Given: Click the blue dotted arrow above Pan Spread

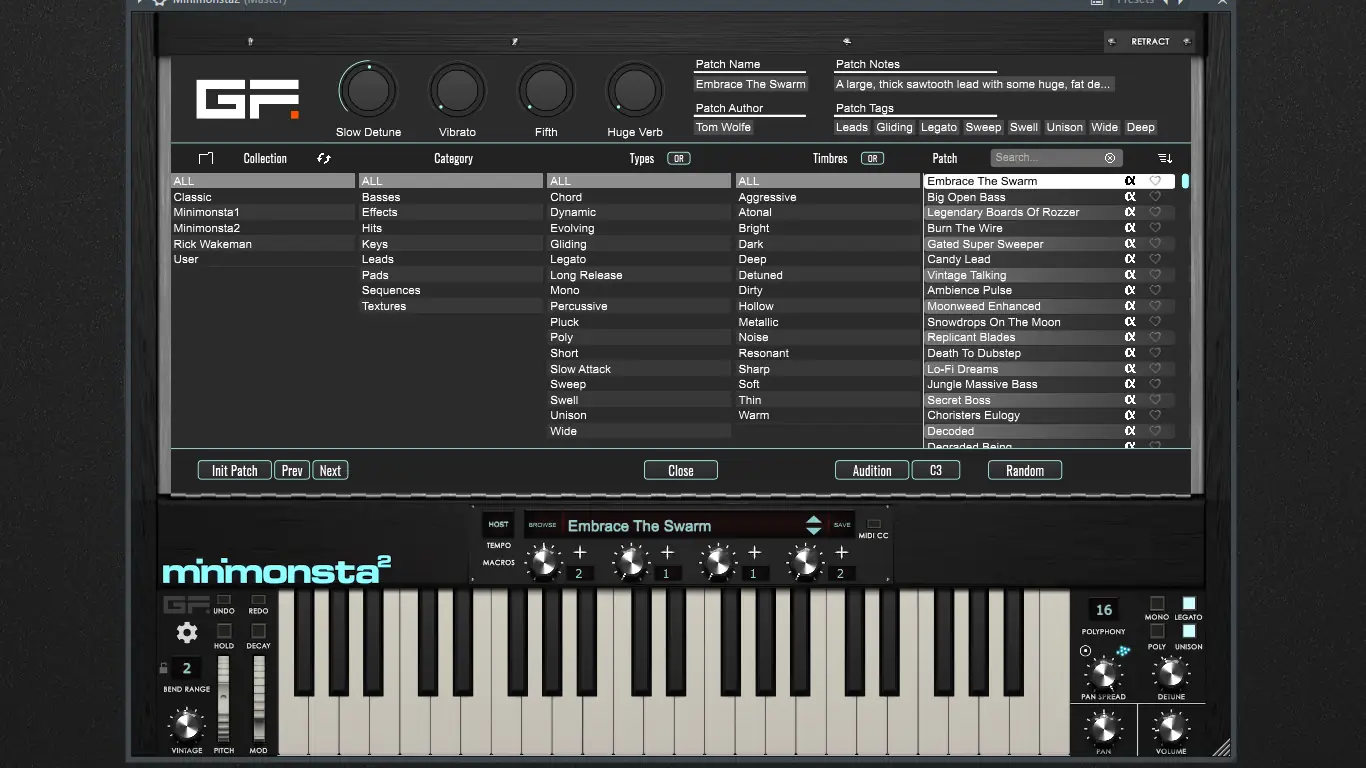Looking at the screenshot, I should coord(1123,651).
